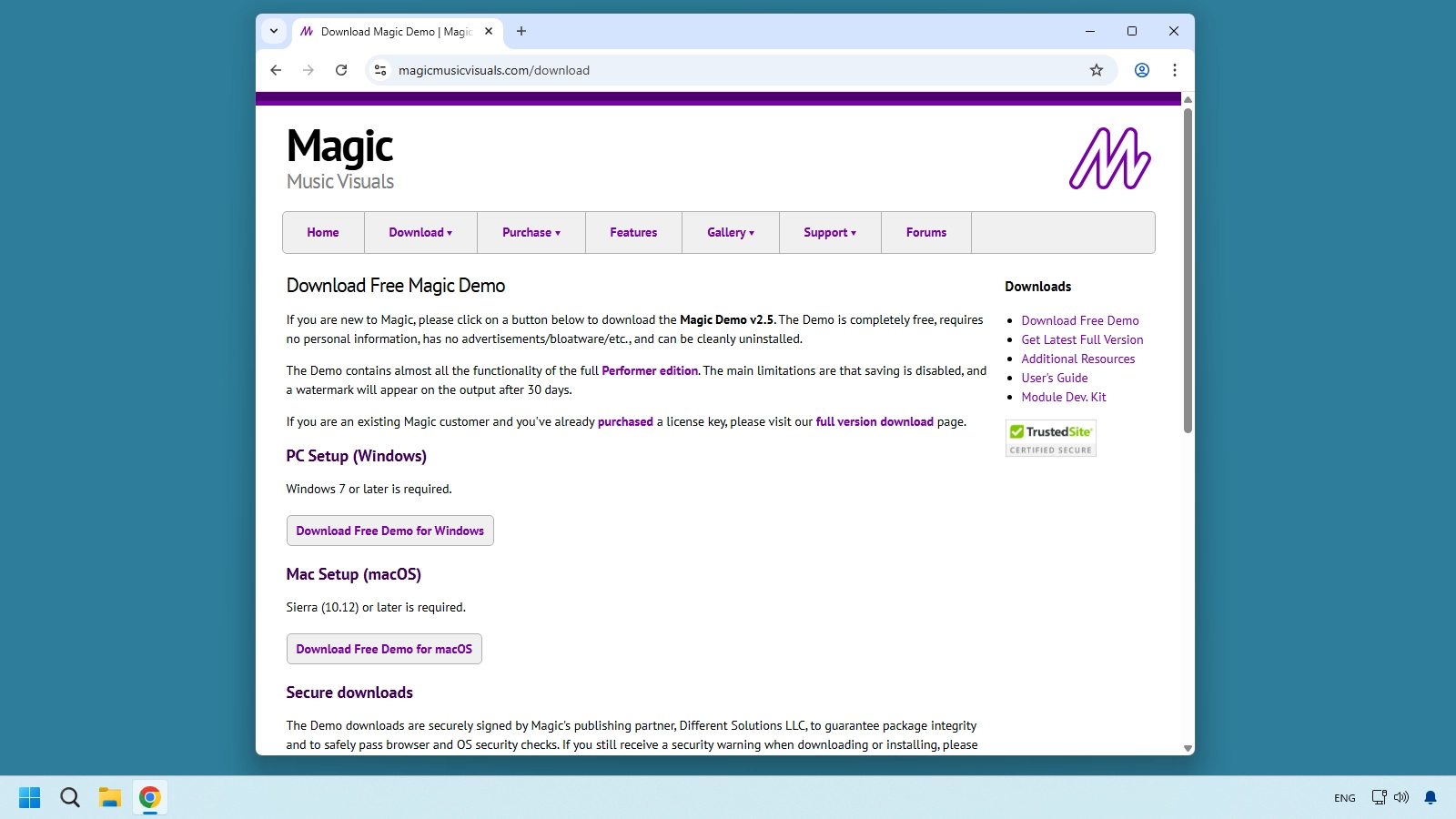Click the Secure downloads heading

(349, 693)
